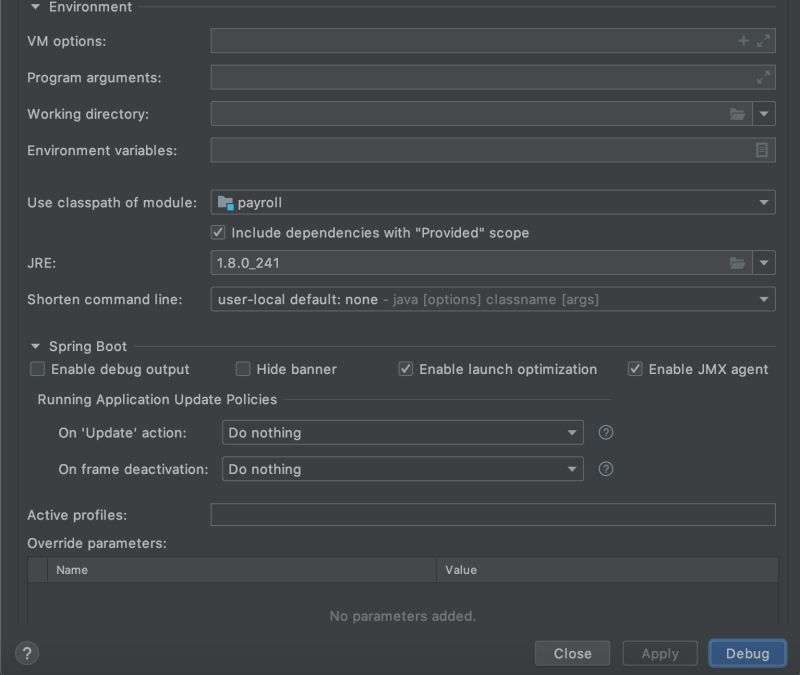800x675 pixels.
Task: Open the Environment variables list editor
Action: click(762, 149)
